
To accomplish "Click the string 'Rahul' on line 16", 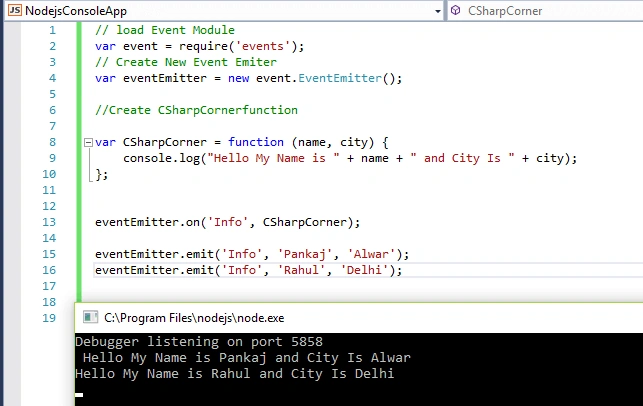I will coord(301,270).
